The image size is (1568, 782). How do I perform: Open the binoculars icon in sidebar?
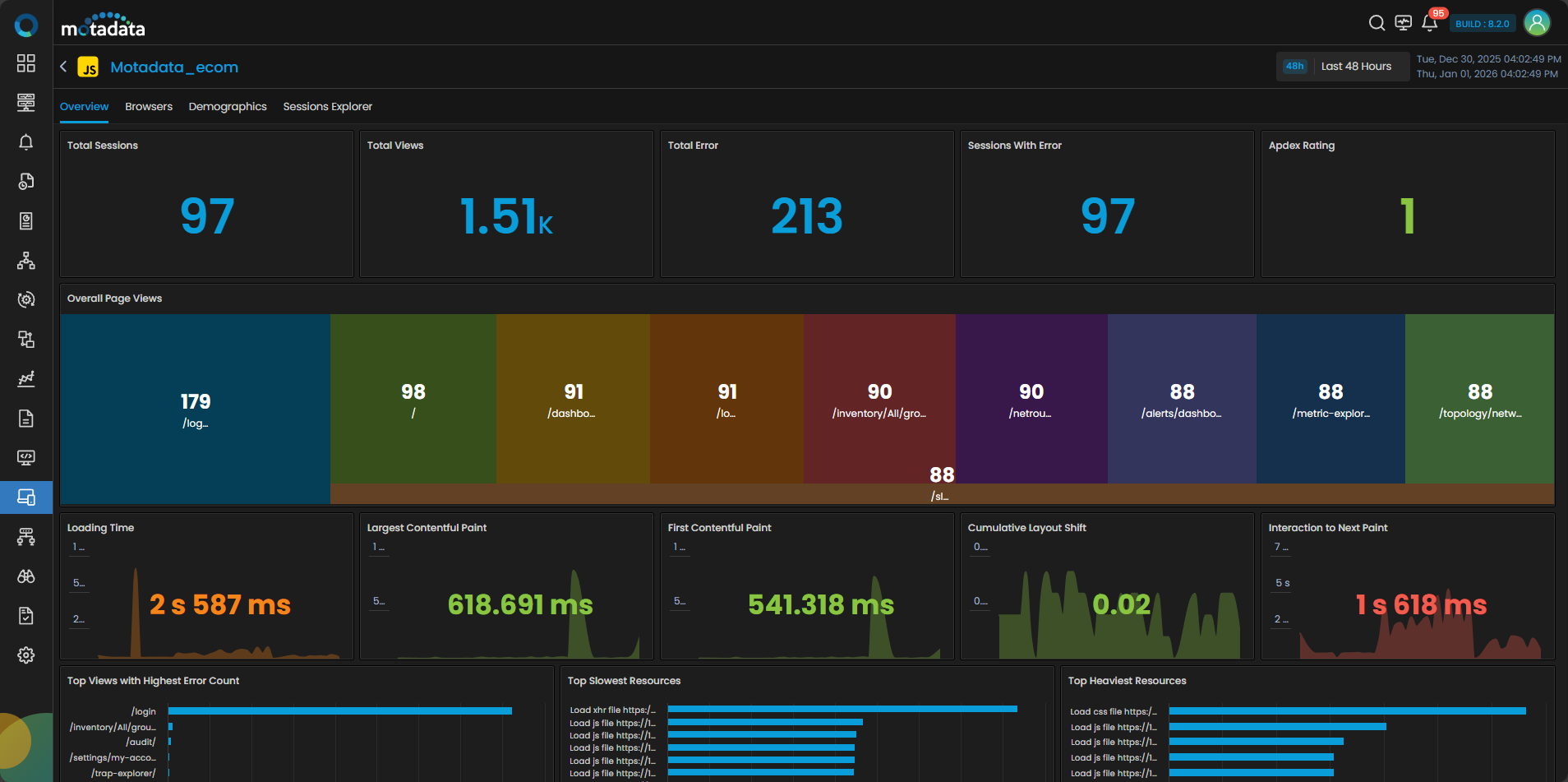click(26, 576)
